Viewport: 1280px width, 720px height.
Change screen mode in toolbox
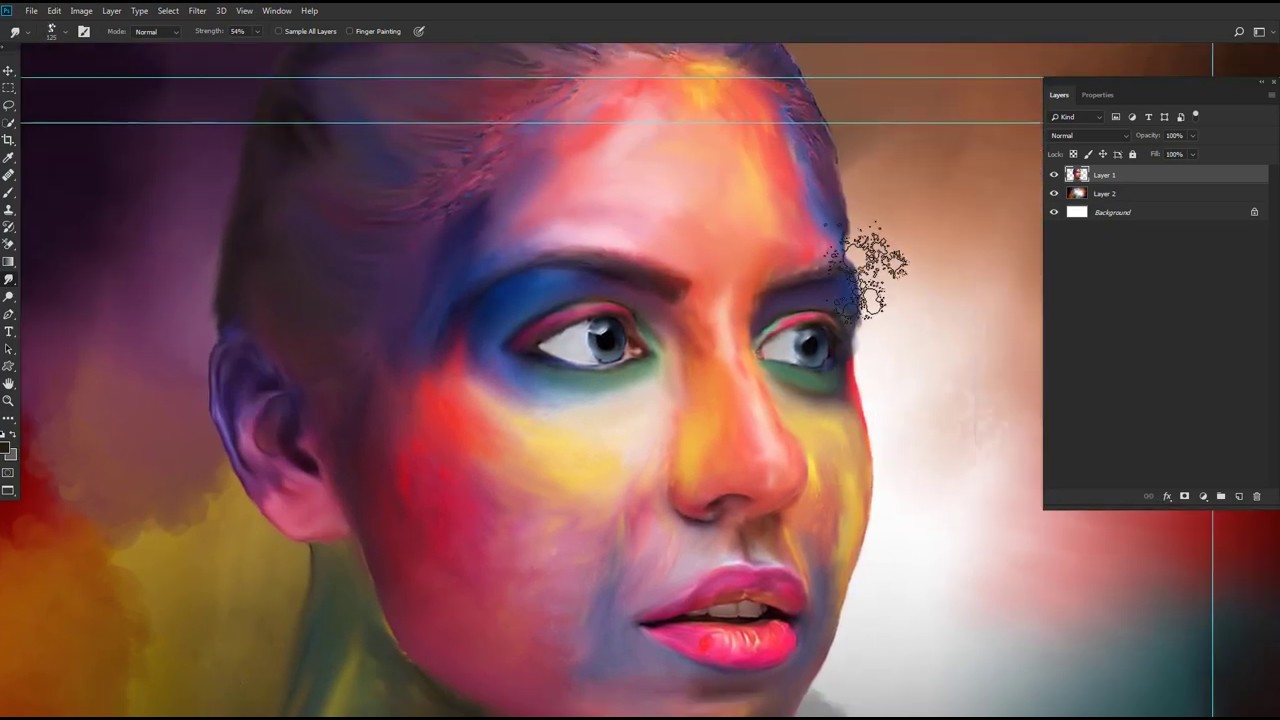(8, 490)
